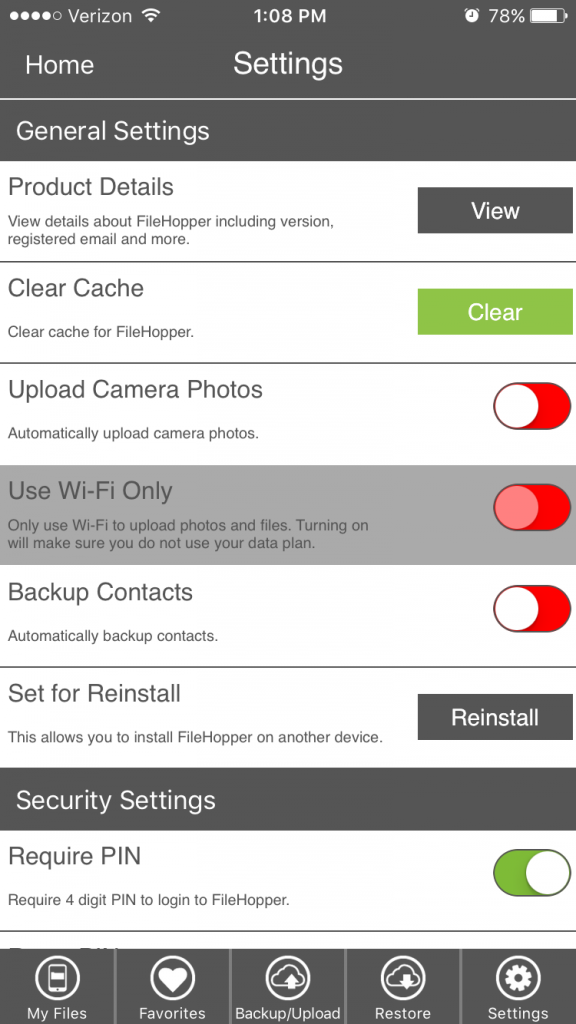Select the Restore cloud download icon
The image size is (576, 1024).
tap(403, 978)
